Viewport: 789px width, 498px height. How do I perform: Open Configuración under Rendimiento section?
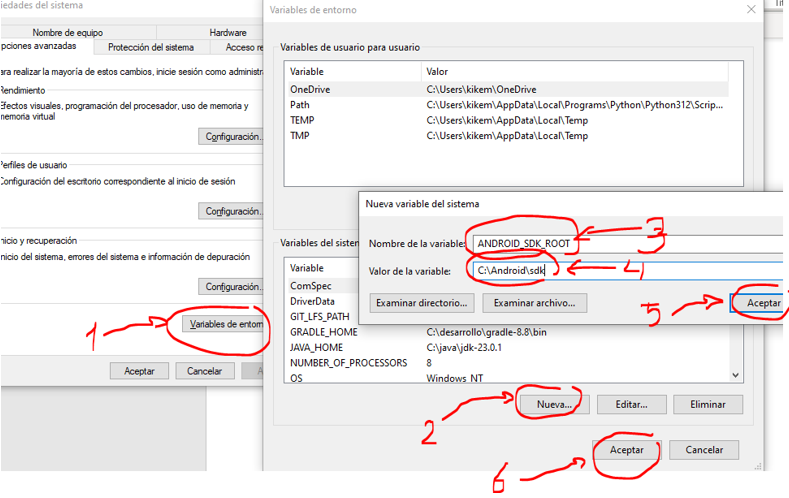point(232,137)
